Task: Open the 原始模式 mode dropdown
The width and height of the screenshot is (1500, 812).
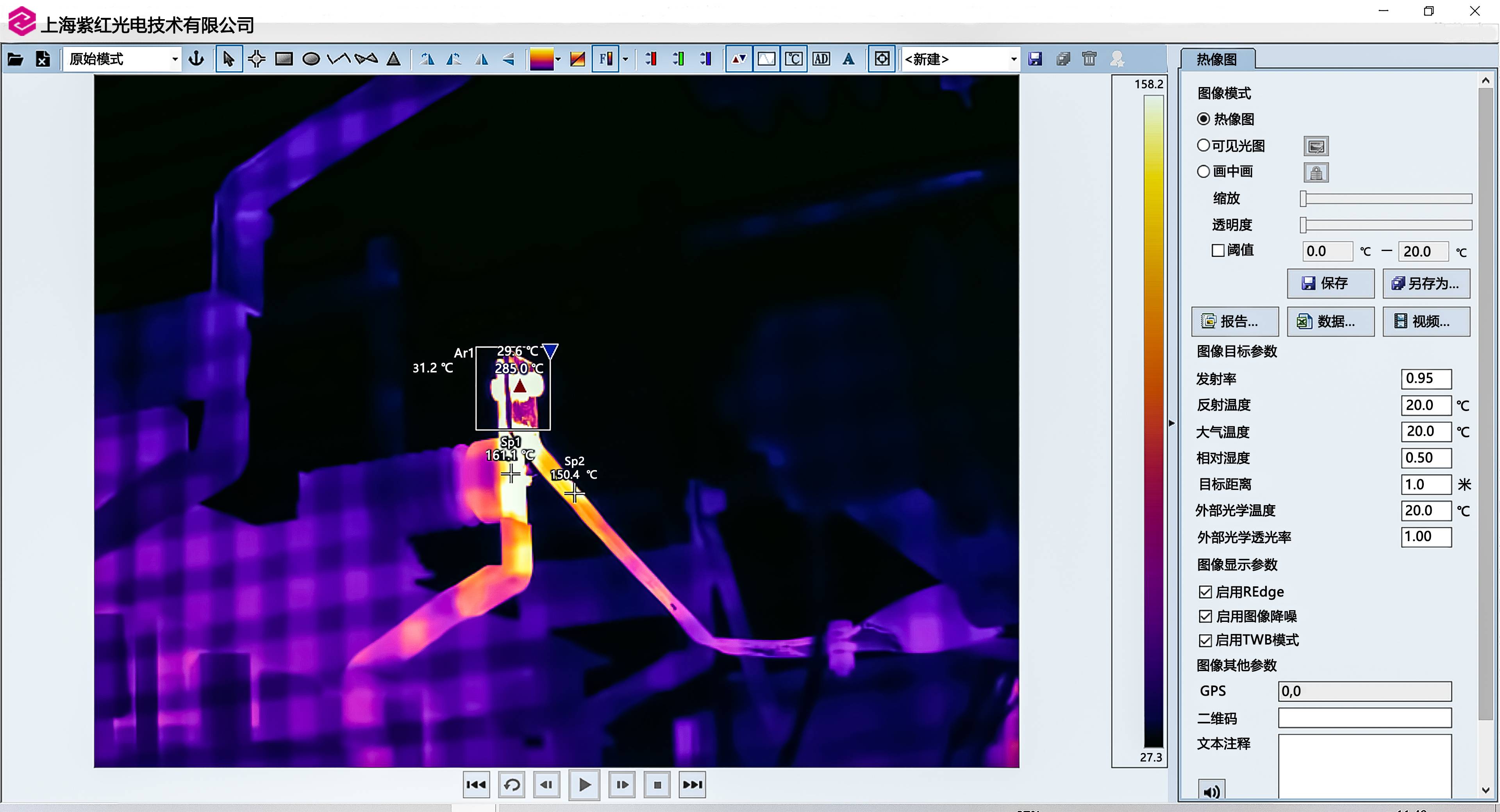Action: tap(174, 59)
